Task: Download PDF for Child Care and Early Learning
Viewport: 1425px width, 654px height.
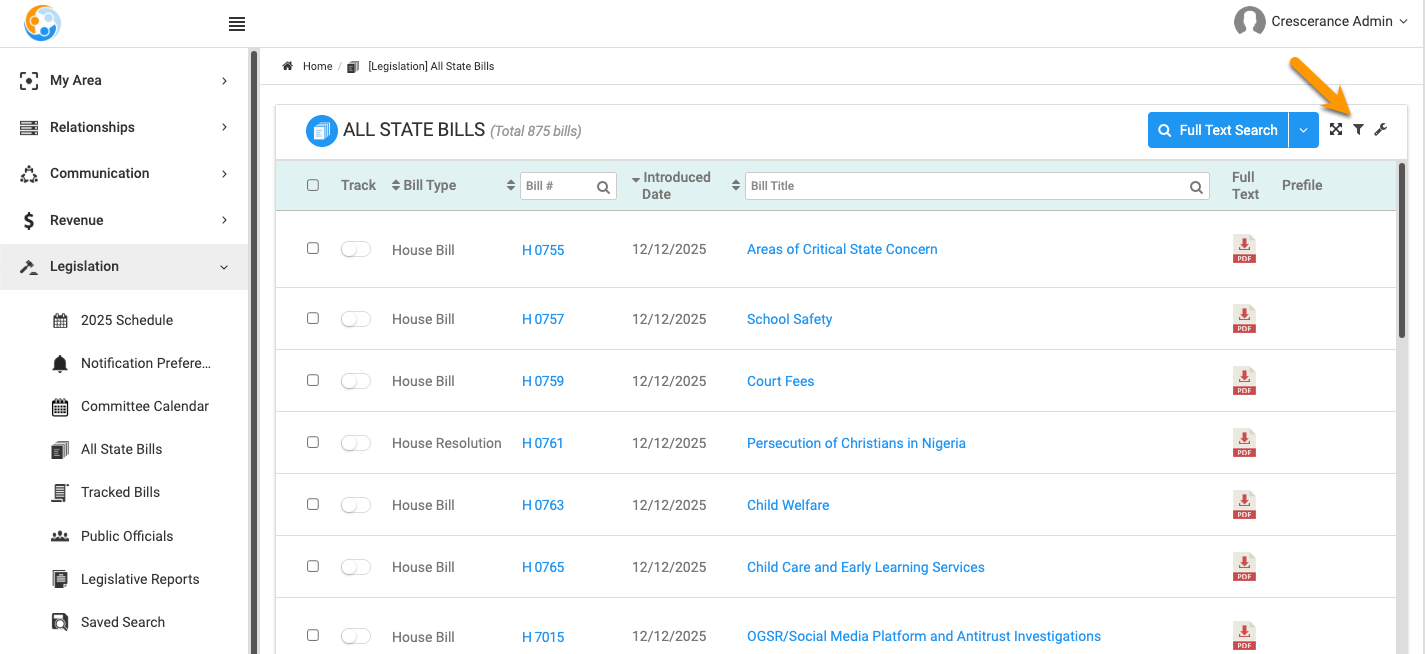Action: pos(1244,567)
